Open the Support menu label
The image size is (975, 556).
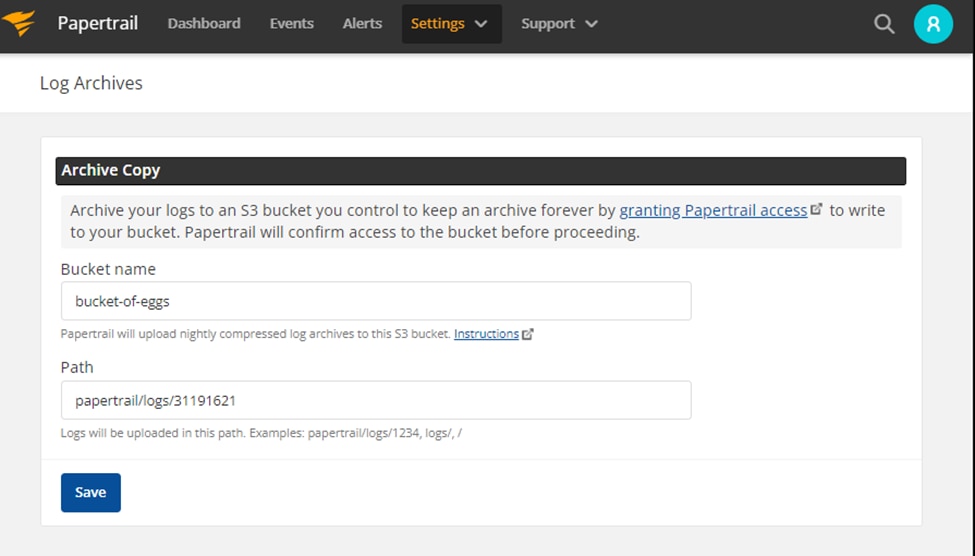(x=548, y=24)
